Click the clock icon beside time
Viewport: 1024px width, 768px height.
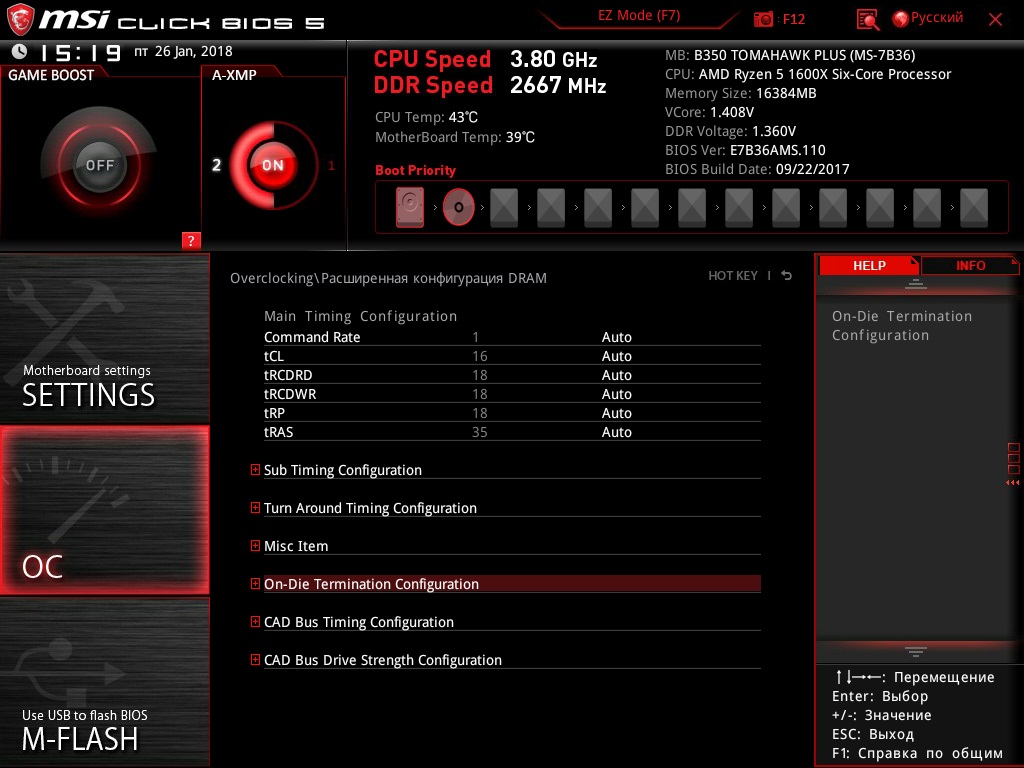pos(20,51)
